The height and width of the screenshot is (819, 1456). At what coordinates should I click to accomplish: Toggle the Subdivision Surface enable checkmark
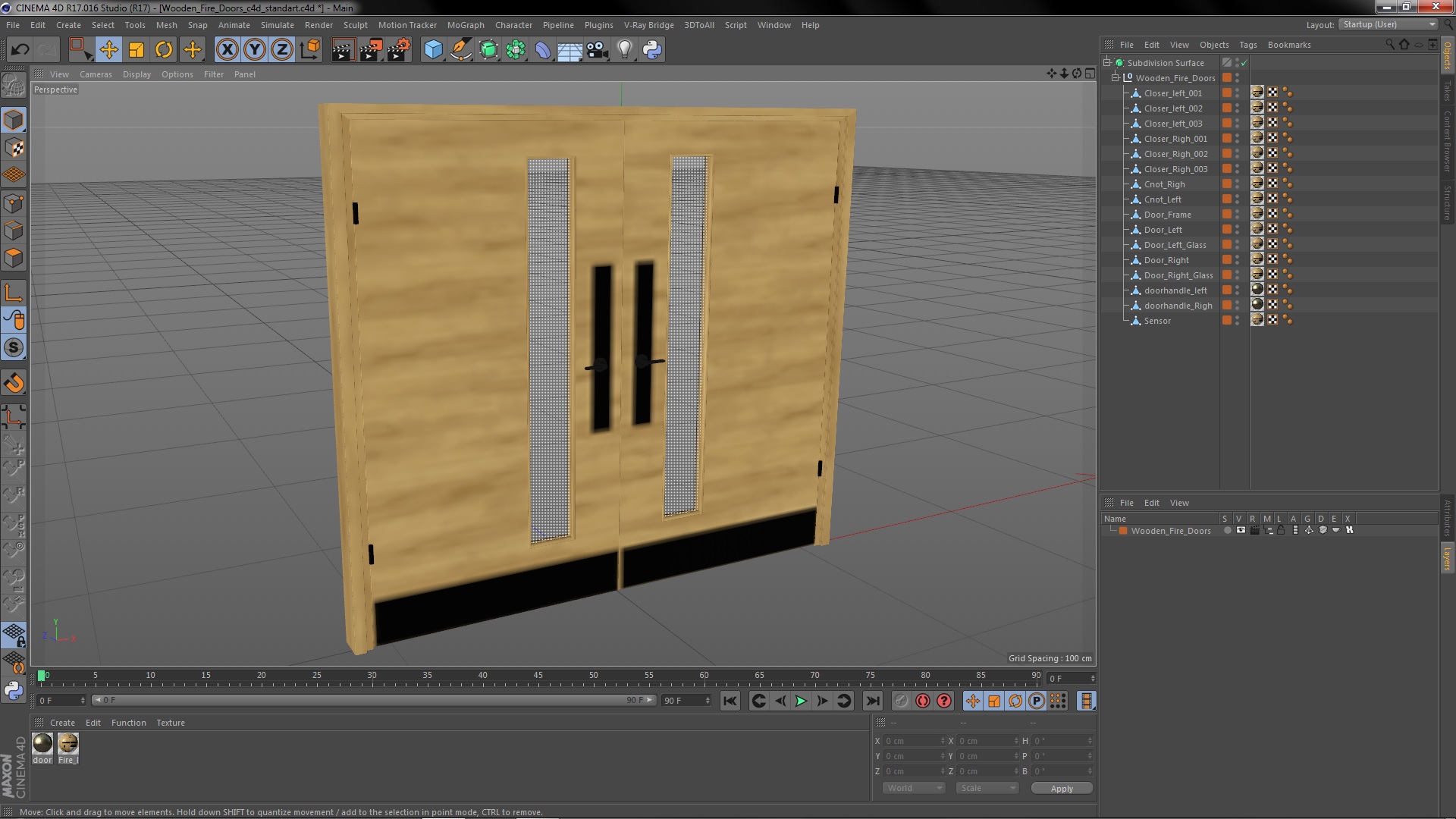coord(1244,63)
